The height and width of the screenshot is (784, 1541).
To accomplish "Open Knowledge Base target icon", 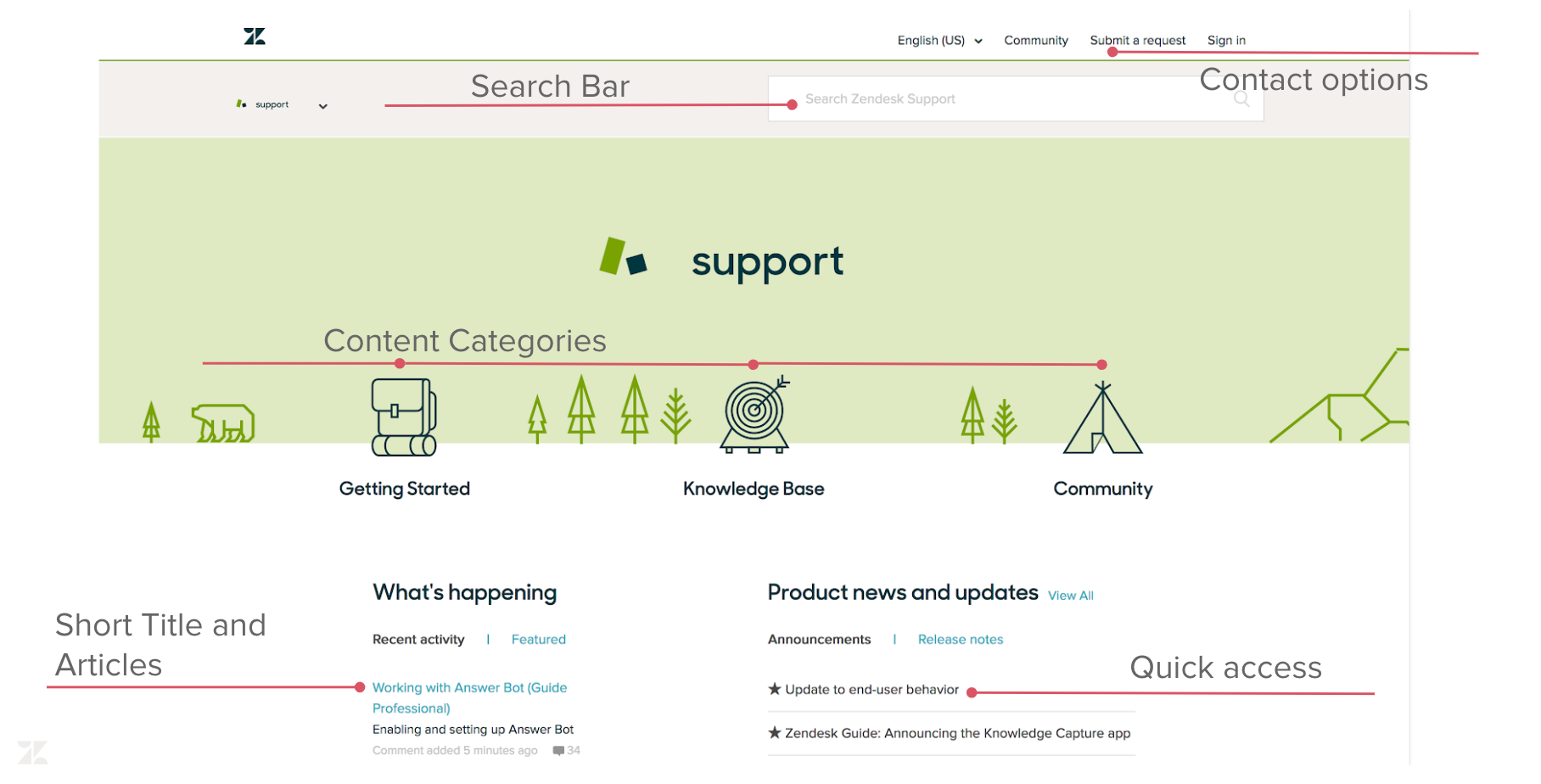I will click(x=754, y=416).
